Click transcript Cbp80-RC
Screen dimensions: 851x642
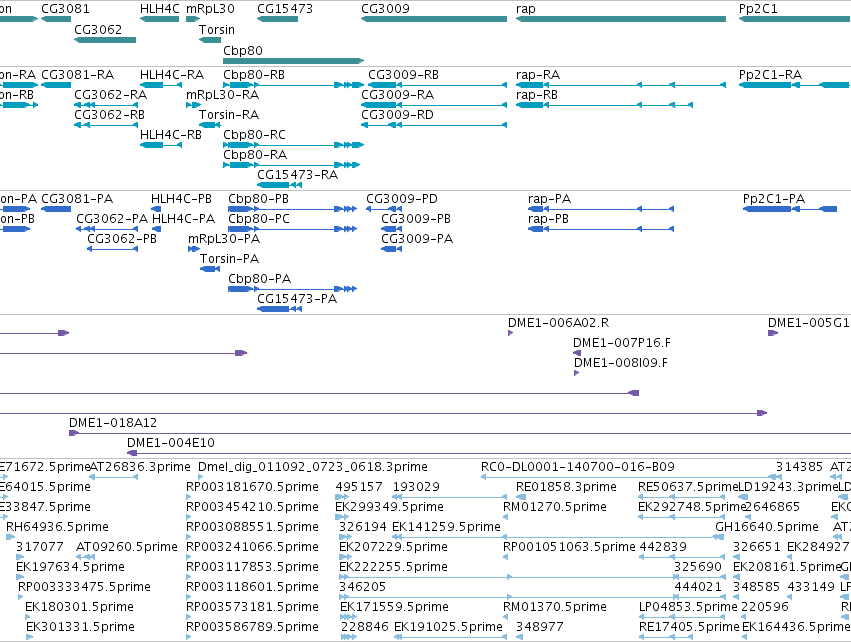[294, 145]
